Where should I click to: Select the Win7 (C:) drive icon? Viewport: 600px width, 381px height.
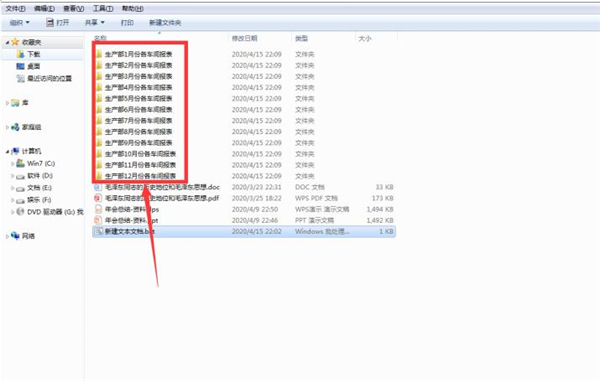click(x=21, y=163)
